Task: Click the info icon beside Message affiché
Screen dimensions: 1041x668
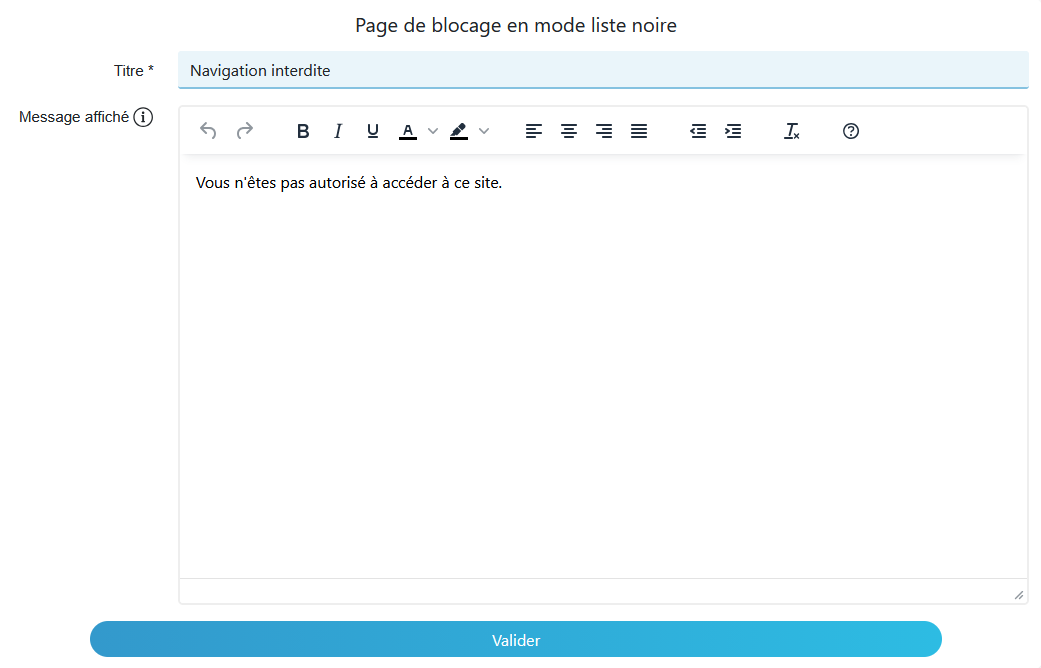Action: tap(143, 117)
